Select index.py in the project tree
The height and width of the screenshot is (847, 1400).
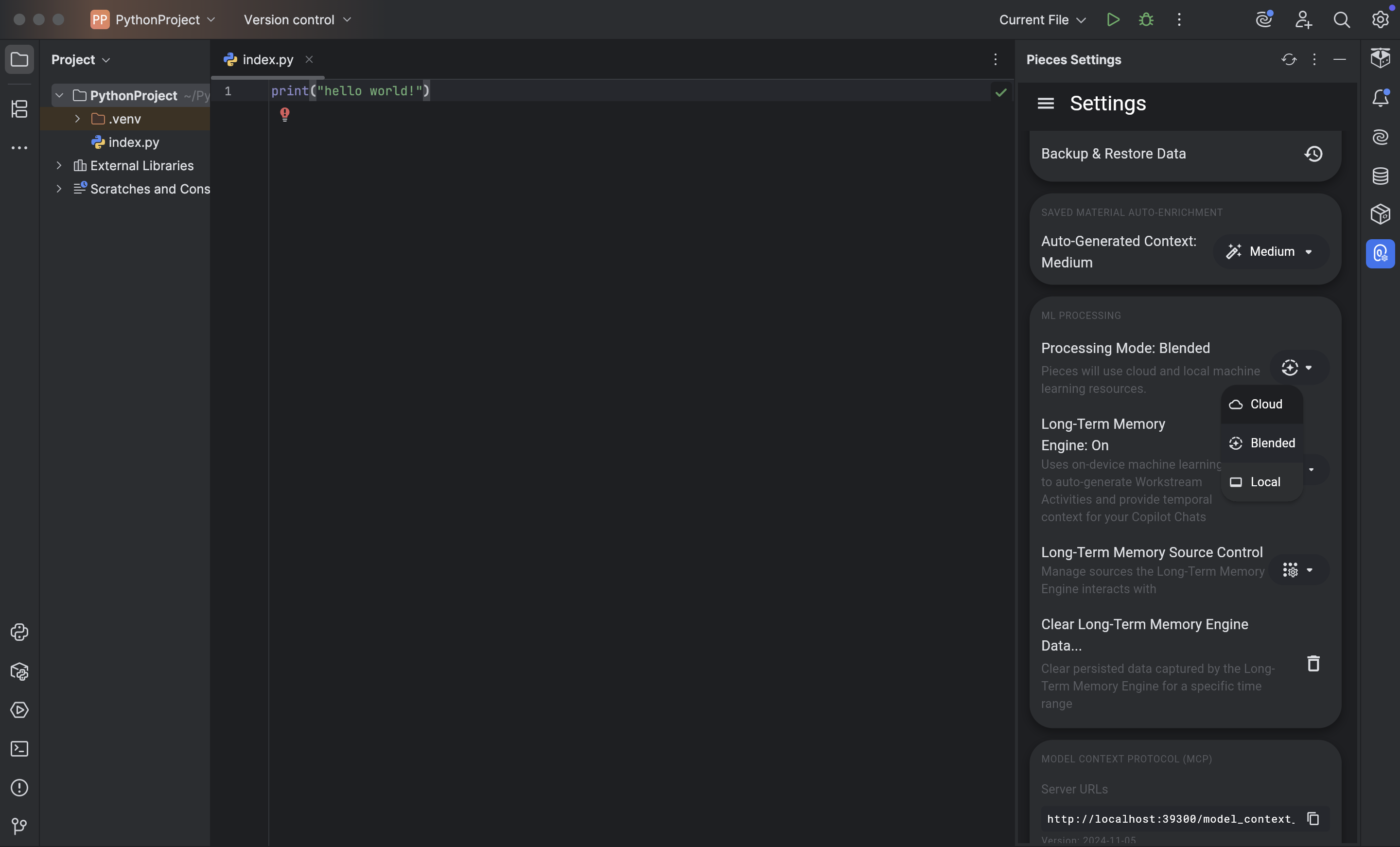125,142
